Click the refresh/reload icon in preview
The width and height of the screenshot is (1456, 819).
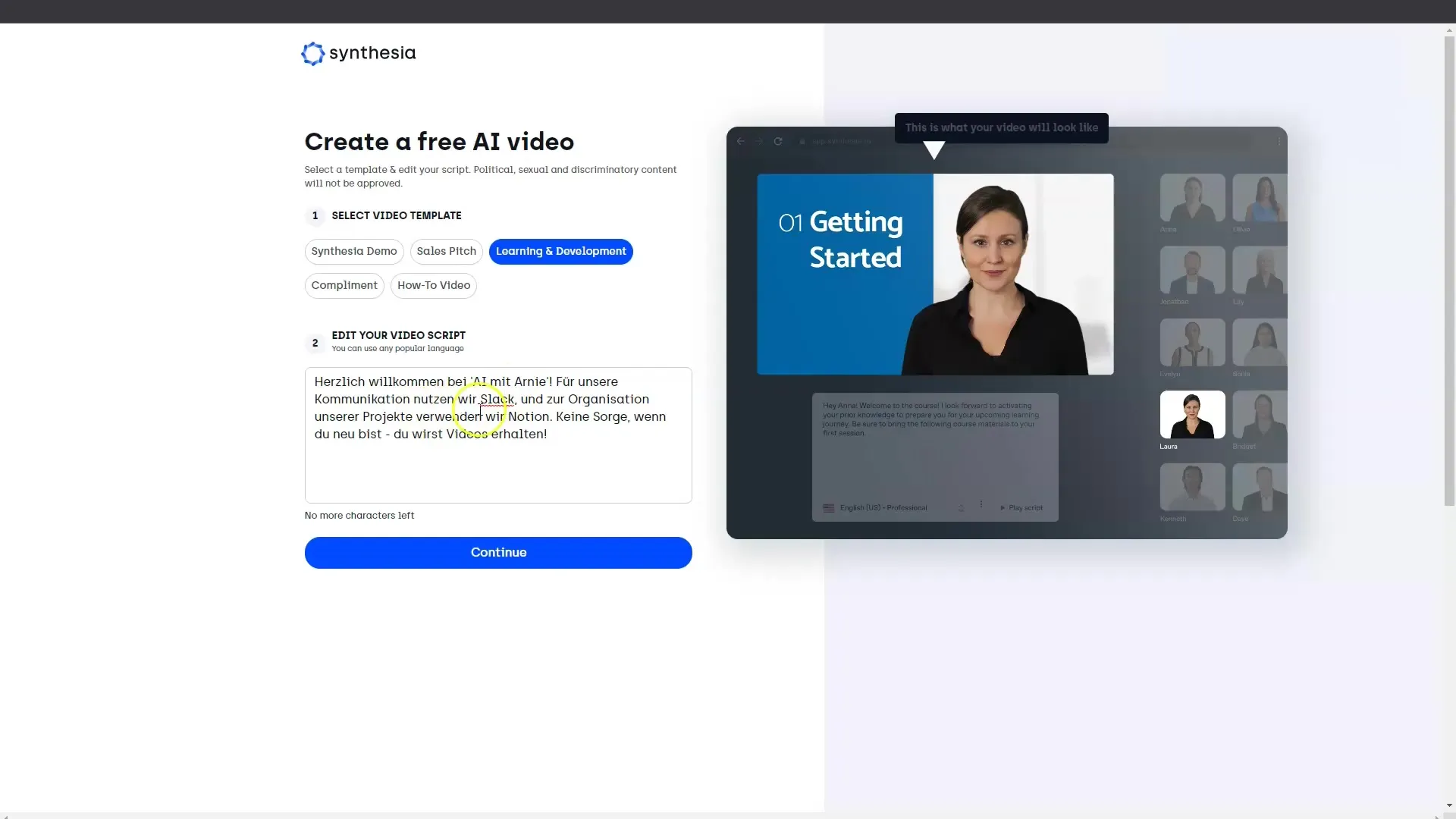[777, 141]
